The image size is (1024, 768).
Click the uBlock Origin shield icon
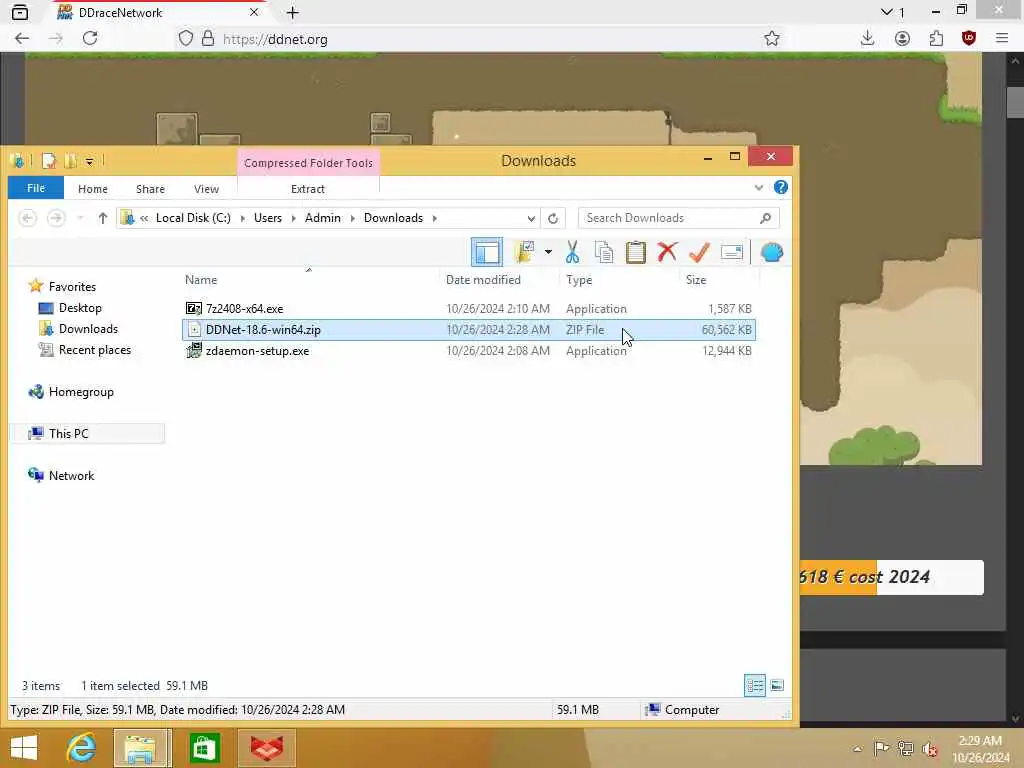[969, 39]
